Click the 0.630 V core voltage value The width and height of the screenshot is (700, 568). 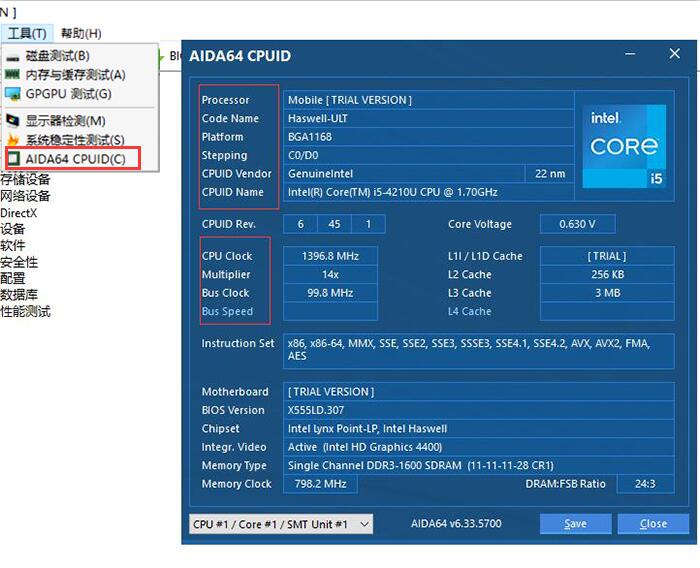[x=578, y=224]
